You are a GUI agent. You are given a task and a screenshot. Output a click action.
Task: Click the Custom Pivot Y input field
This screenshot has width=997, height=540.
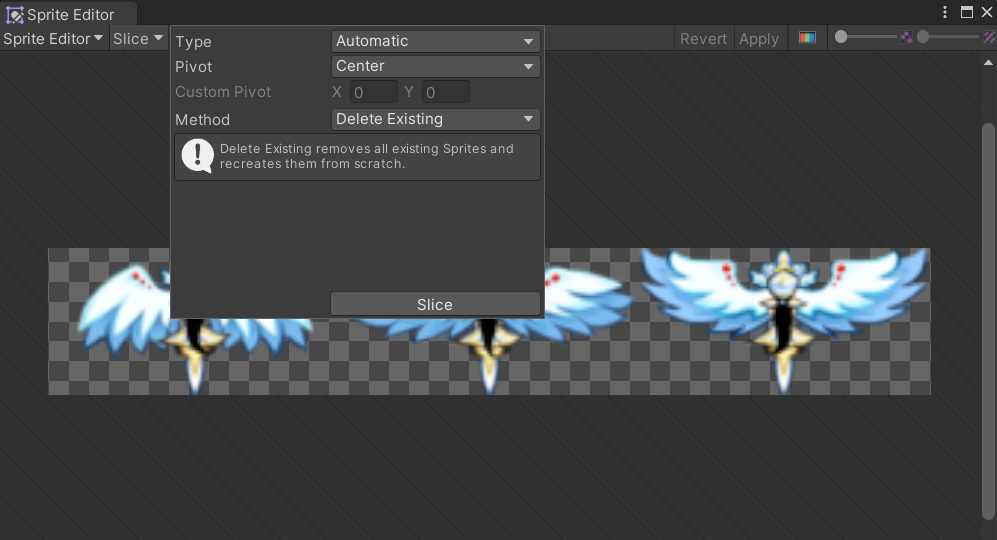point(446,92)
